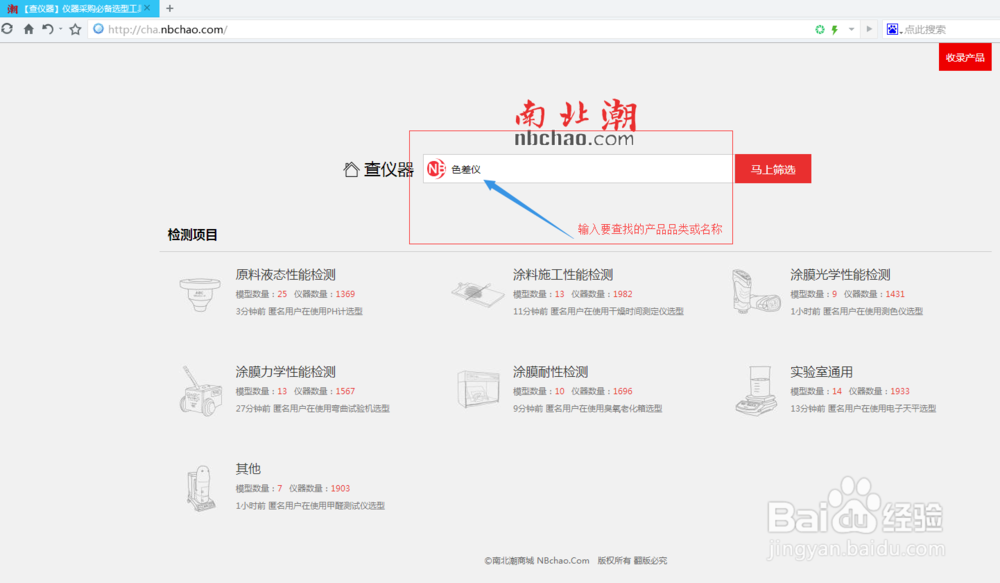Open 实验室通用 category link
Viewport: 1000px width, 583px height.
pos(821,372)
